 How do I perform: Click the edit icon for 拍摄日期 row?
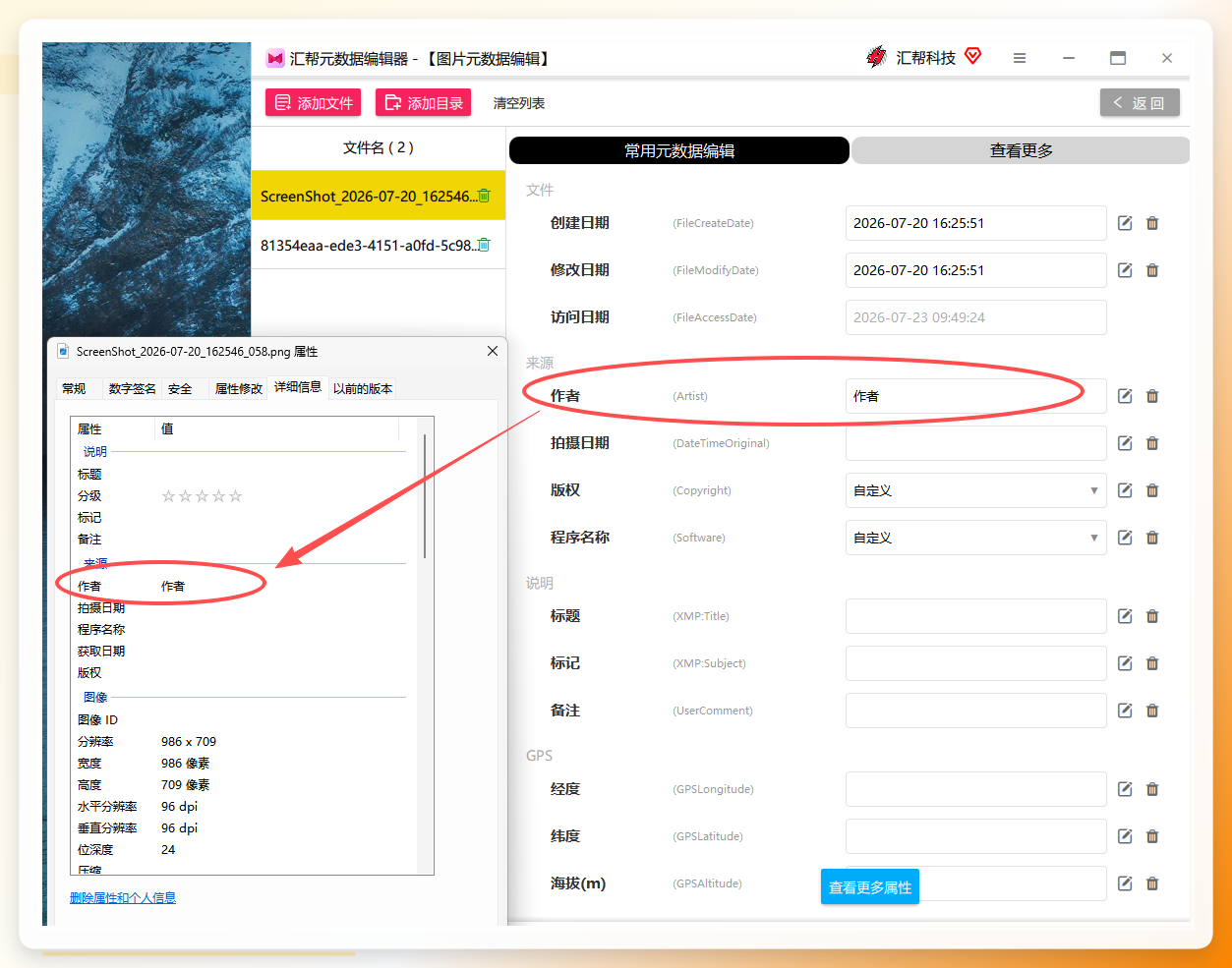(1125, 443)
